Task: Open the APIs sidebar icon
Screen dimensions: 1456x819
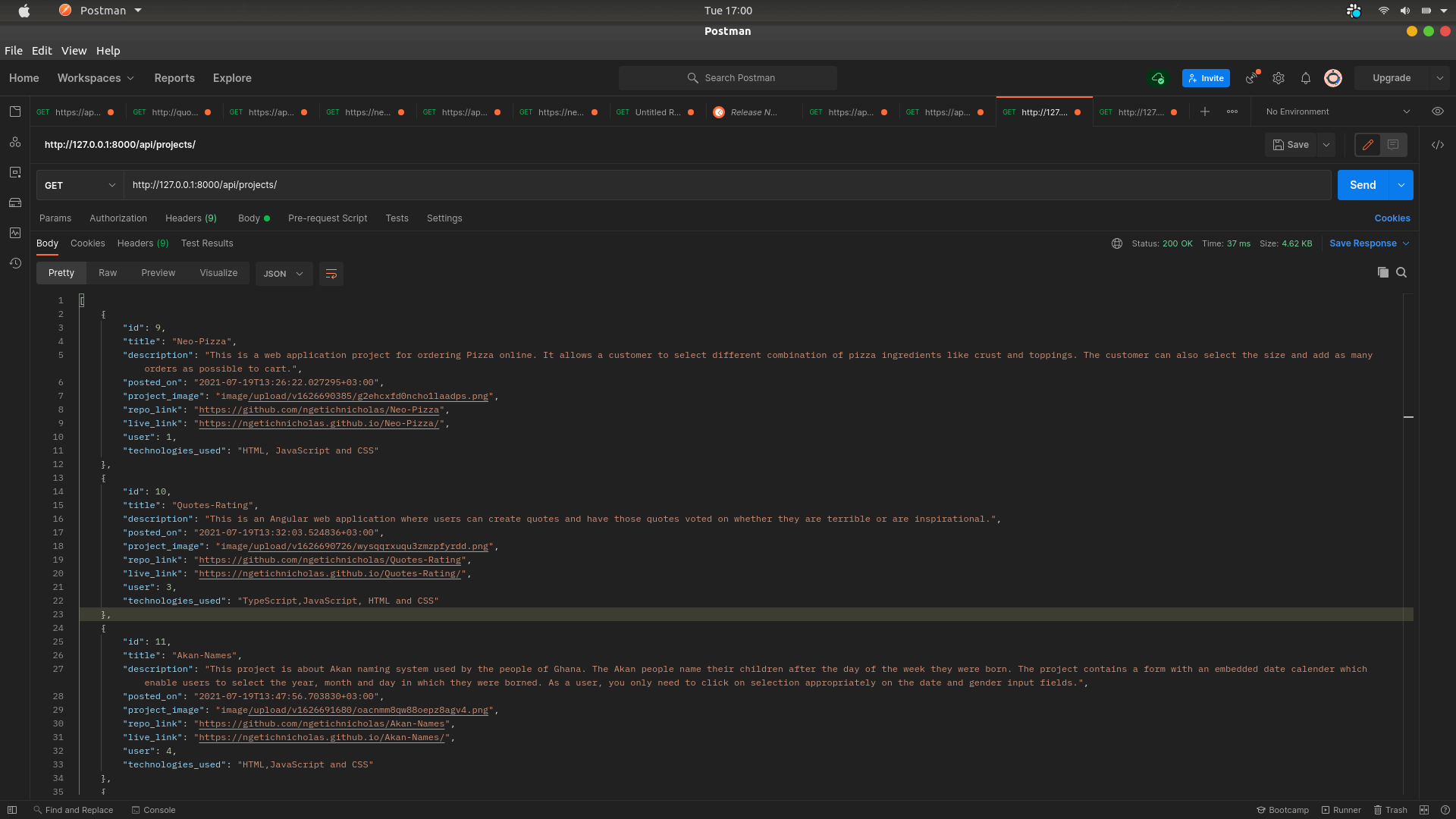Action: (15, 142)
